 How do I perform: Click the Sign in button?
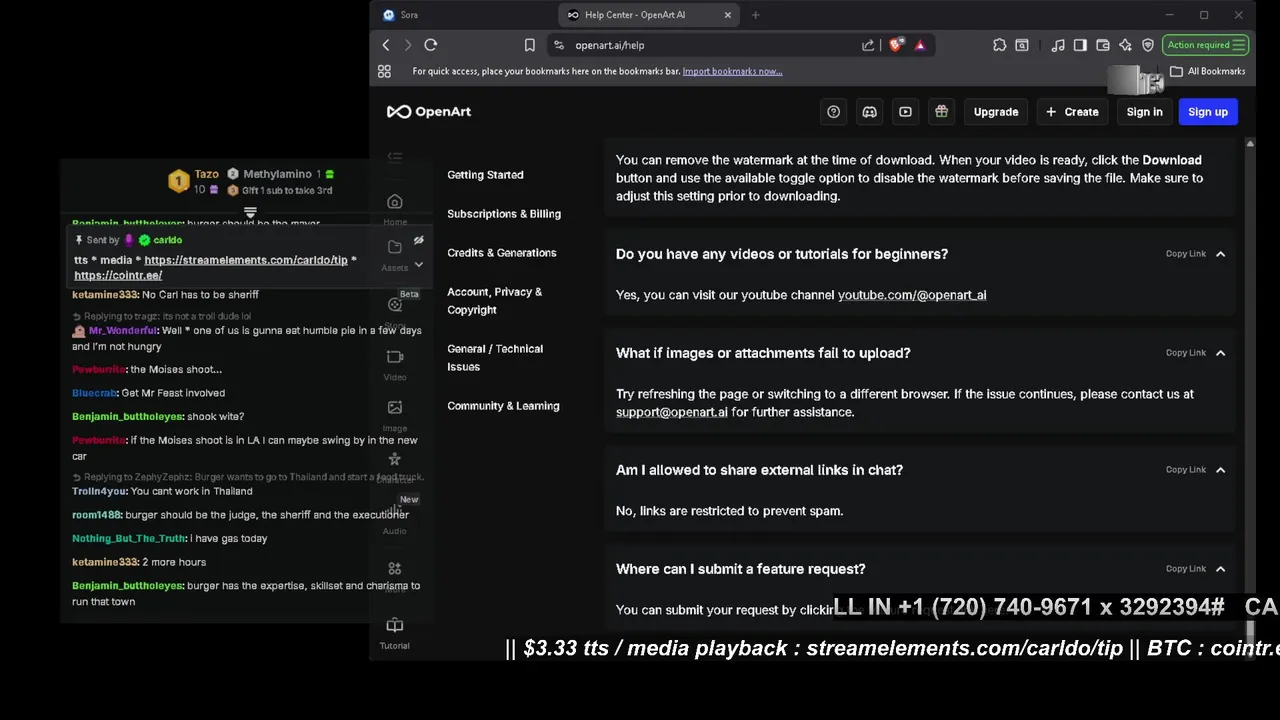[1144, 112]
